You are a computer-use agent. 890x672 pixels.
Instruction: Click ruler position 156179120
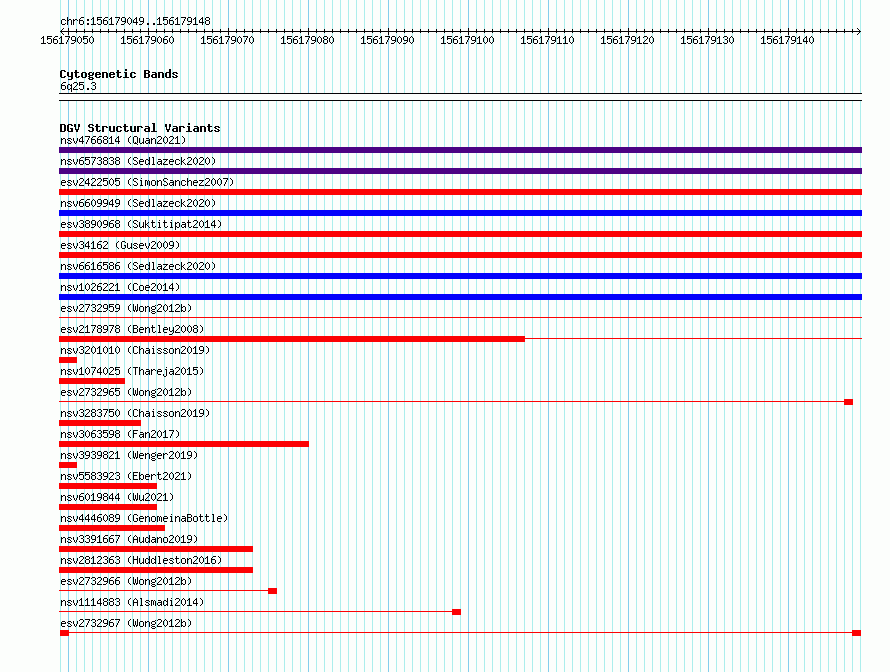tap(627, 40)
